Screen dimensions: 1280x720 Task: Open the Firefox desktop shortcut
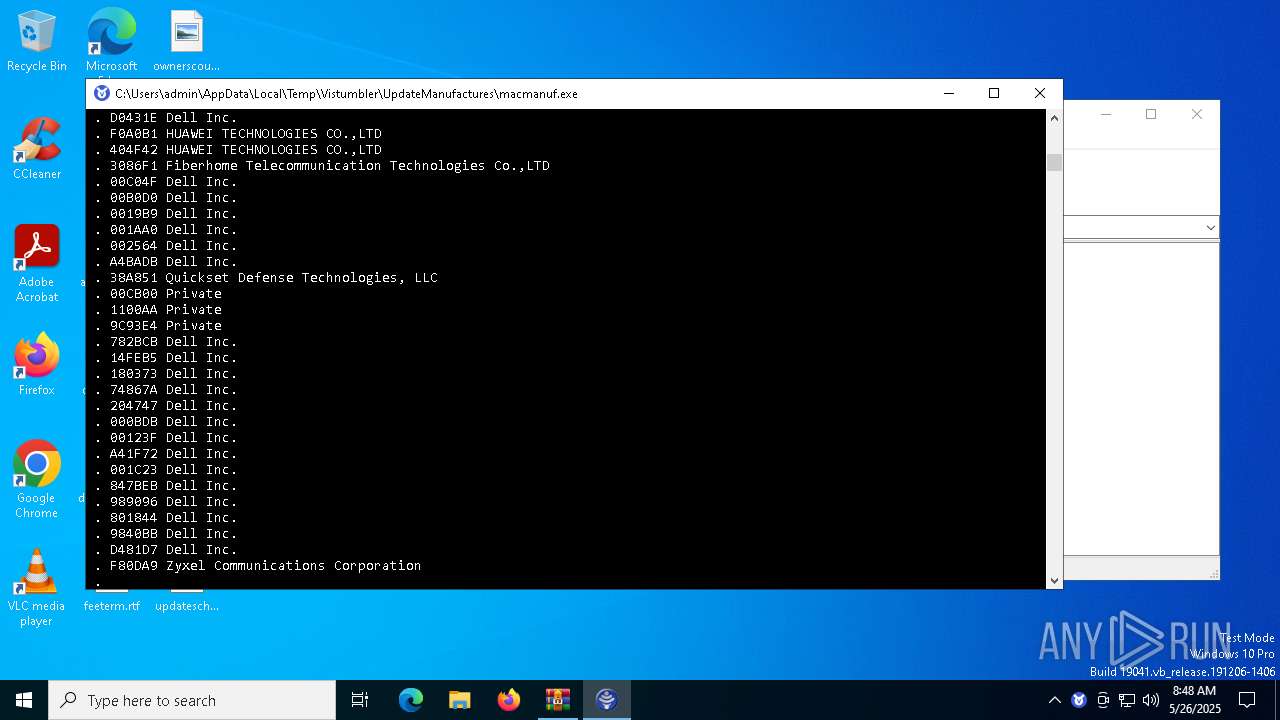coord(37,364)
